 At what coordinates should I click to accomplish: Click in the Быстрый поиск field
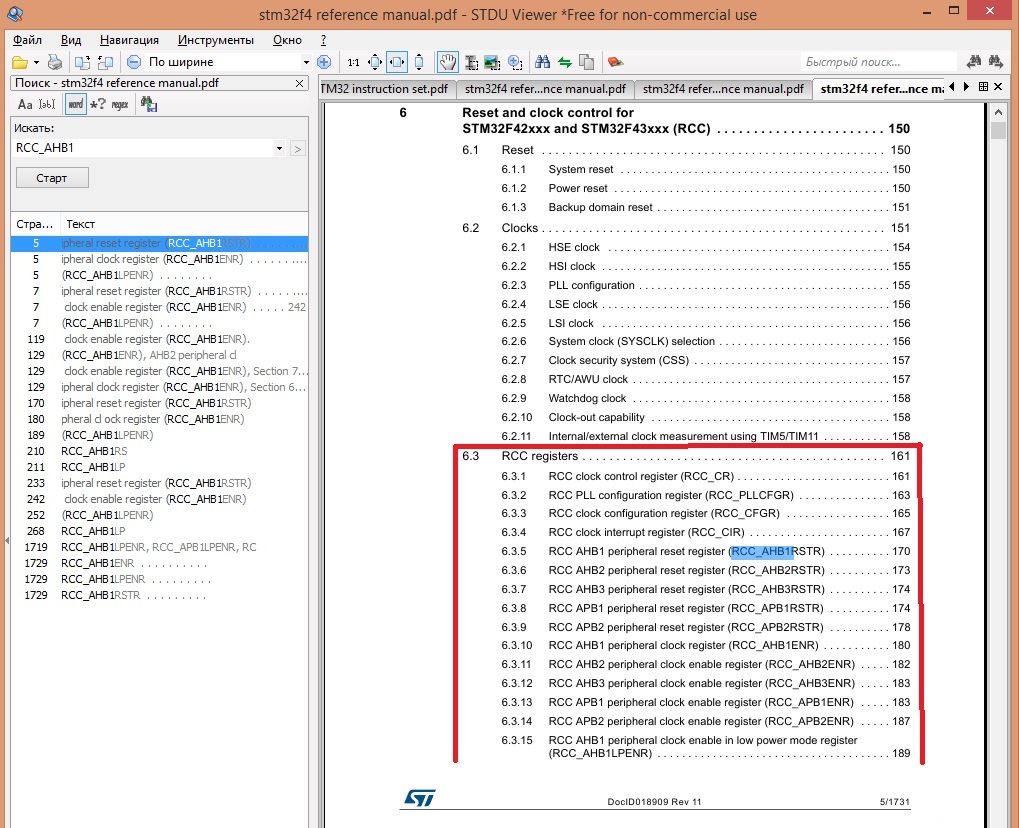coord(878,62)
